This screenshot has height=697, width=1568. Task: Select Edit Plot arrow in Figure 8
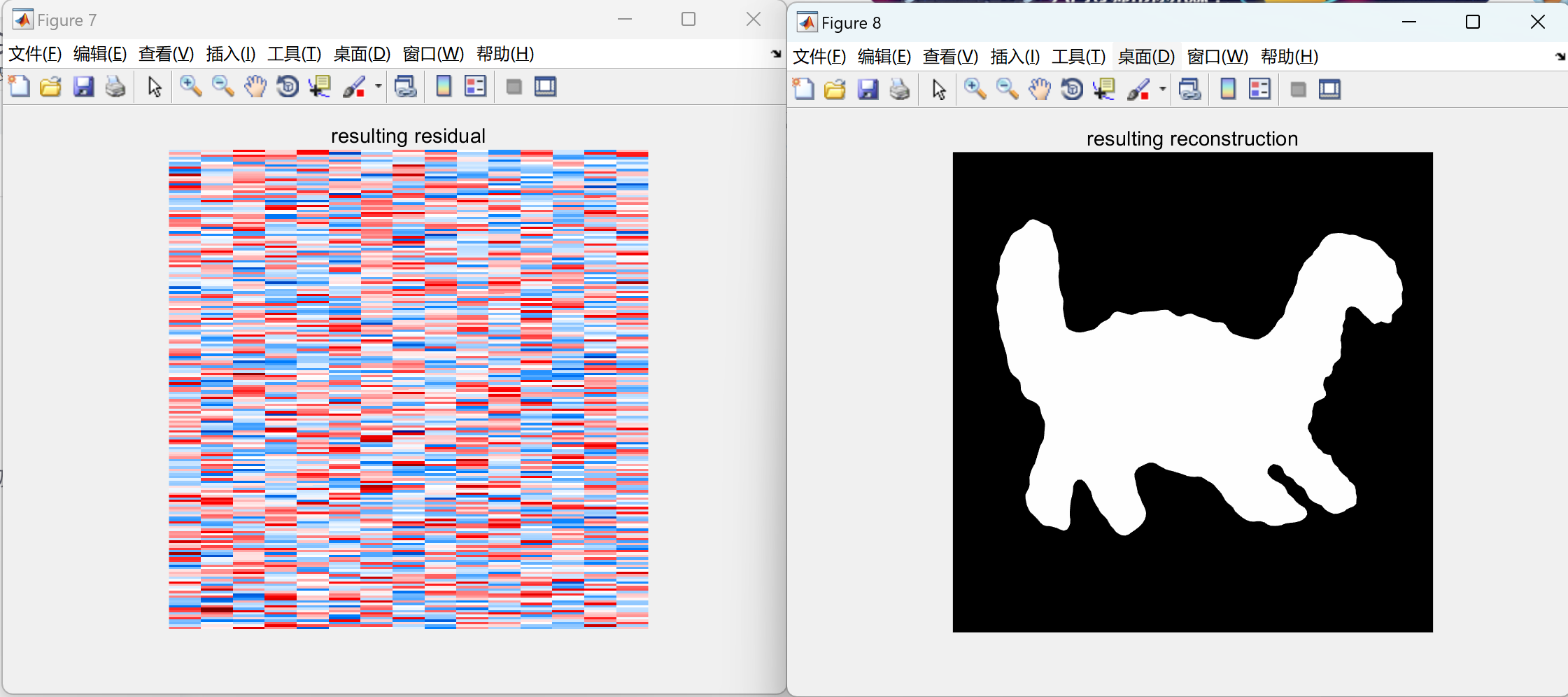click(x=940, y=90)
